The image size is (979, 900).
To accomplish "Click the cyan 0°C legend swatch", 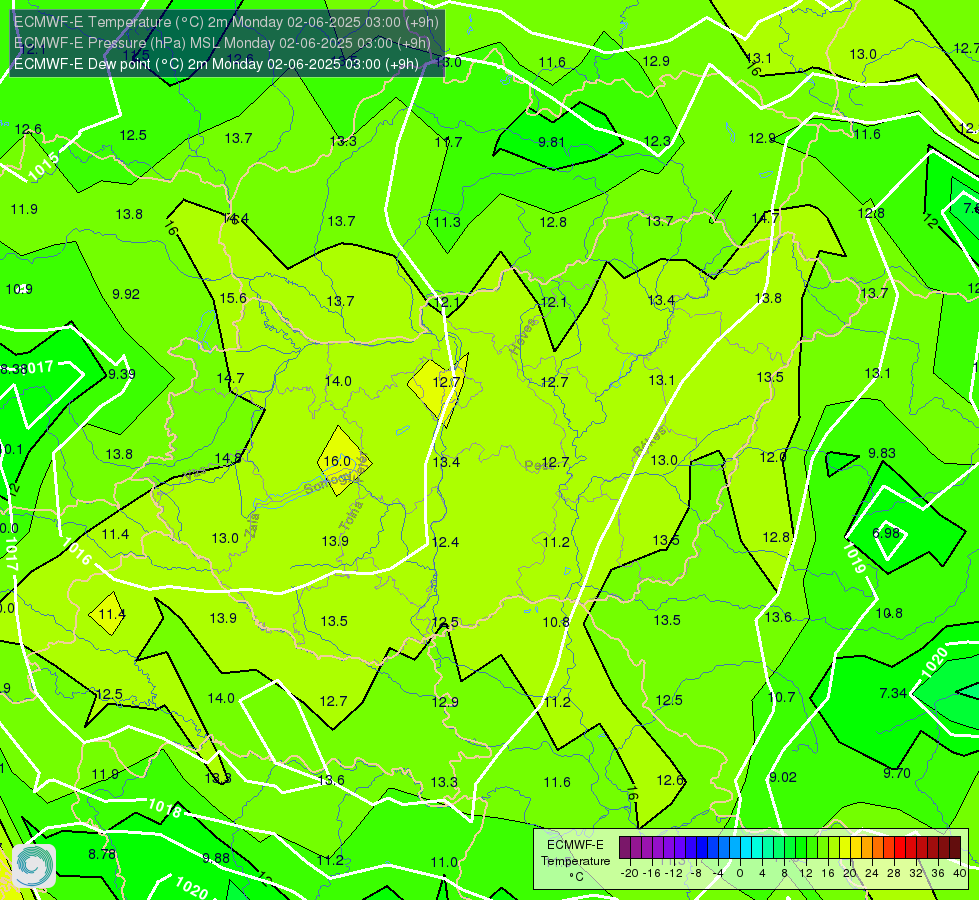I will 746,848.
